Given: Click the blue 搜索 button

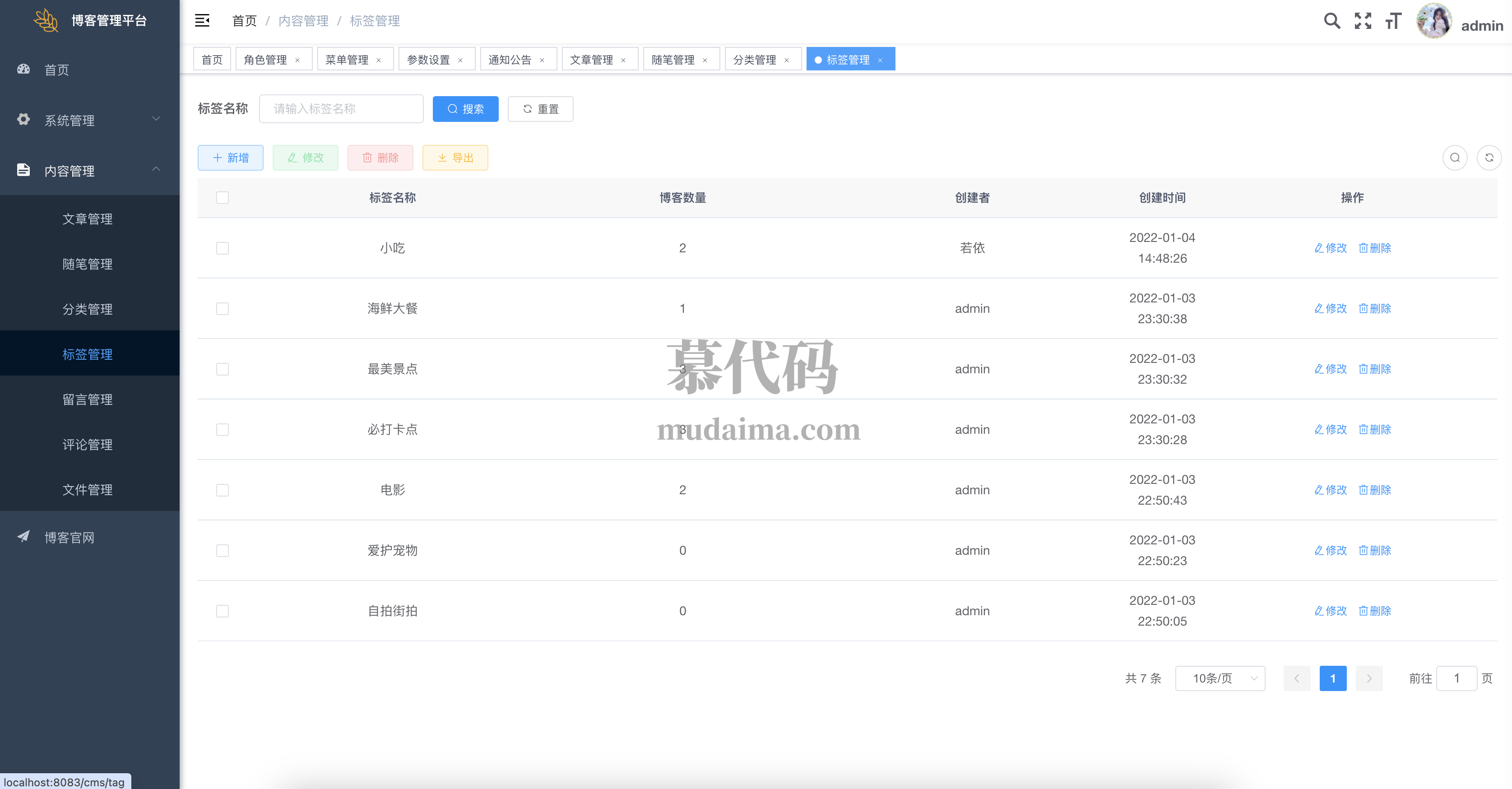Looking at the screenshot, I should [465, 109].
